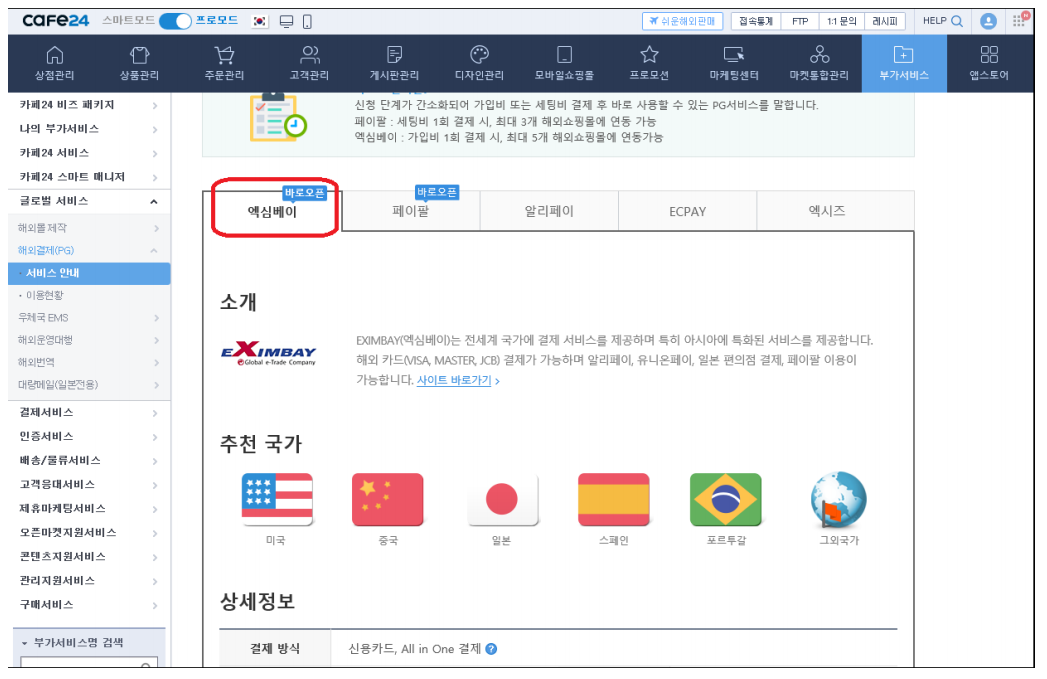Image resolution: width=1047 pixels, height=679 pixels.
Task: Select 서비스 안내 in the sidebar
Action: tap(89, 273)
